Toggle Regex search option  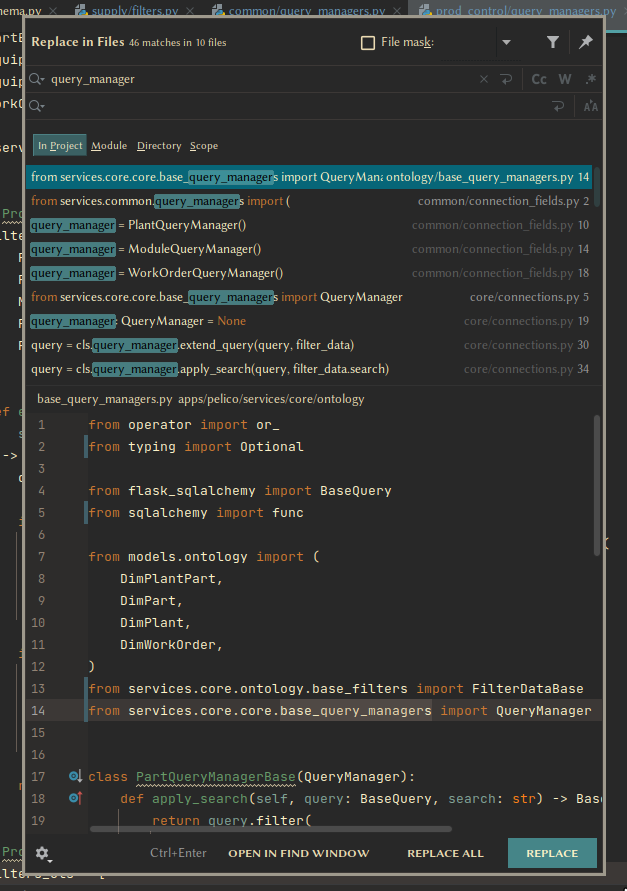[591, 80]
